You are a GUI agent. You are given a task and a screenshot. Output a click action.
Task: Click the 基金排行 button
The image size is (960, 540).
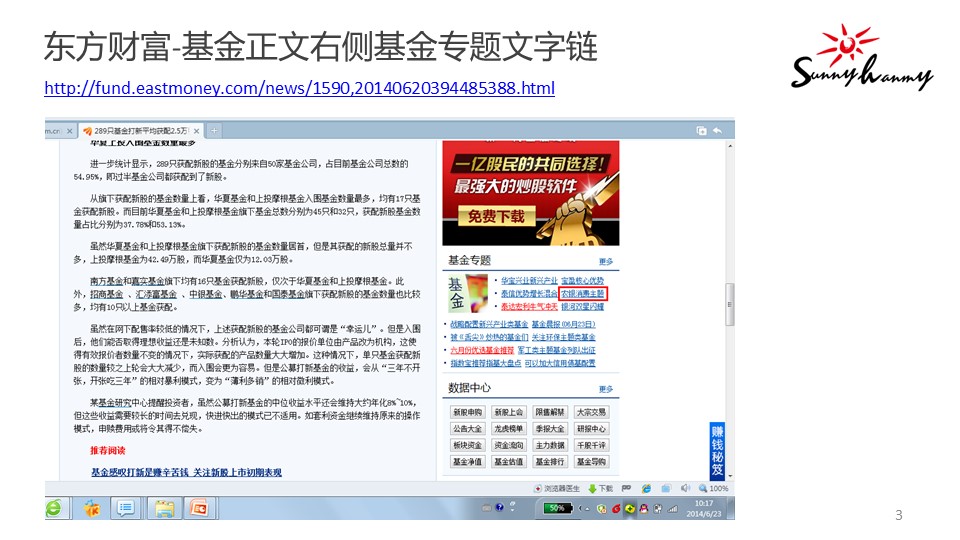coord(550,462)
